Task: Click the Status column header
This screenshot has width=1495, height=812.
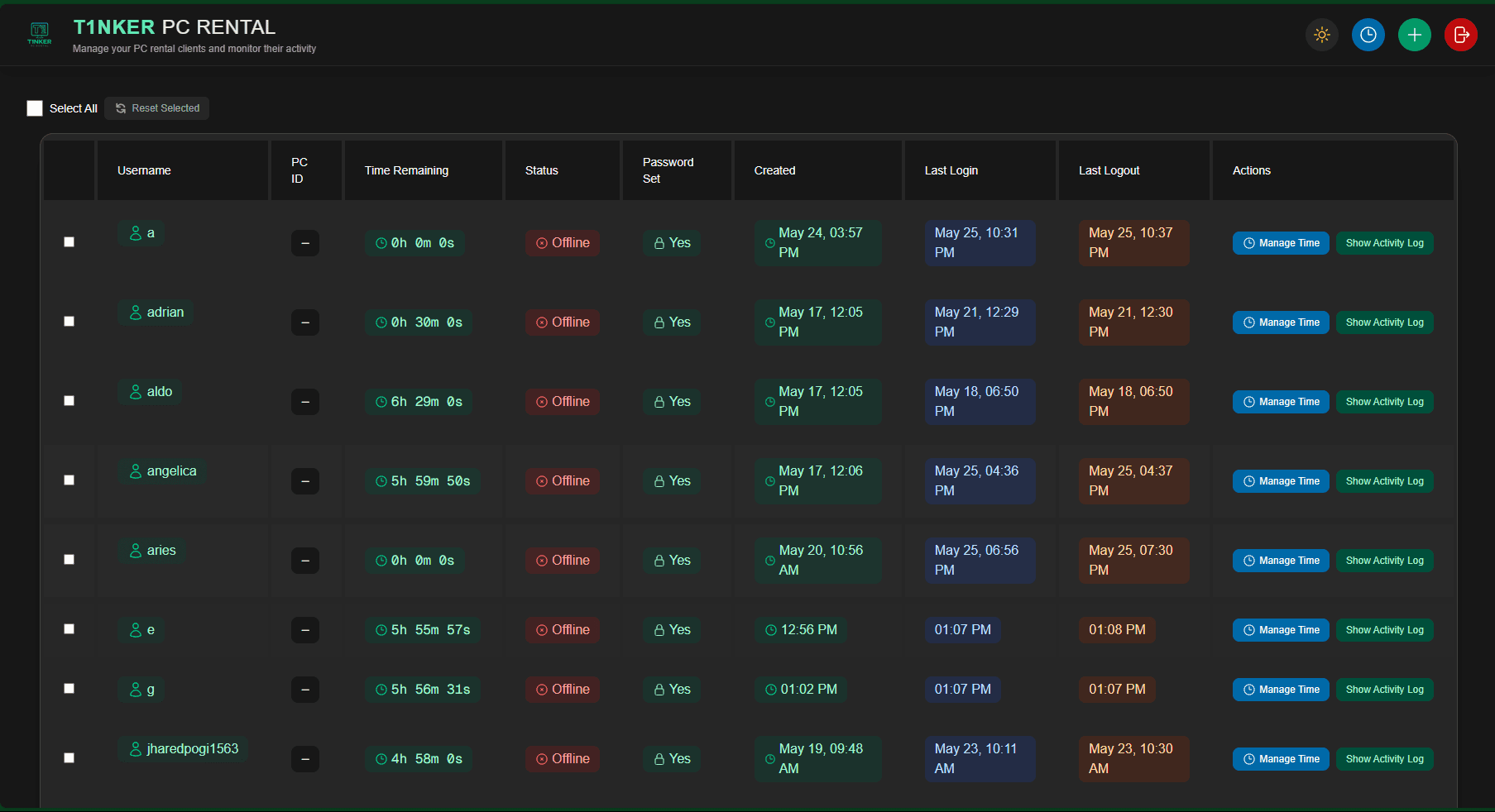Action: (x=563, y=170)
